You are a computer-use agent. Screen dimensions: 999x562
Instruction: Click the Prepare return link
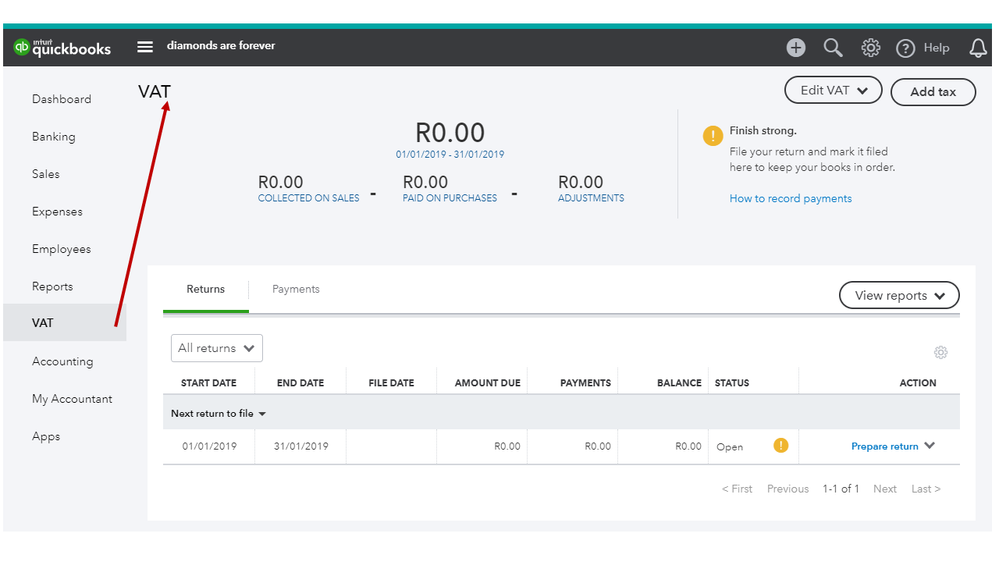(884, 447)
